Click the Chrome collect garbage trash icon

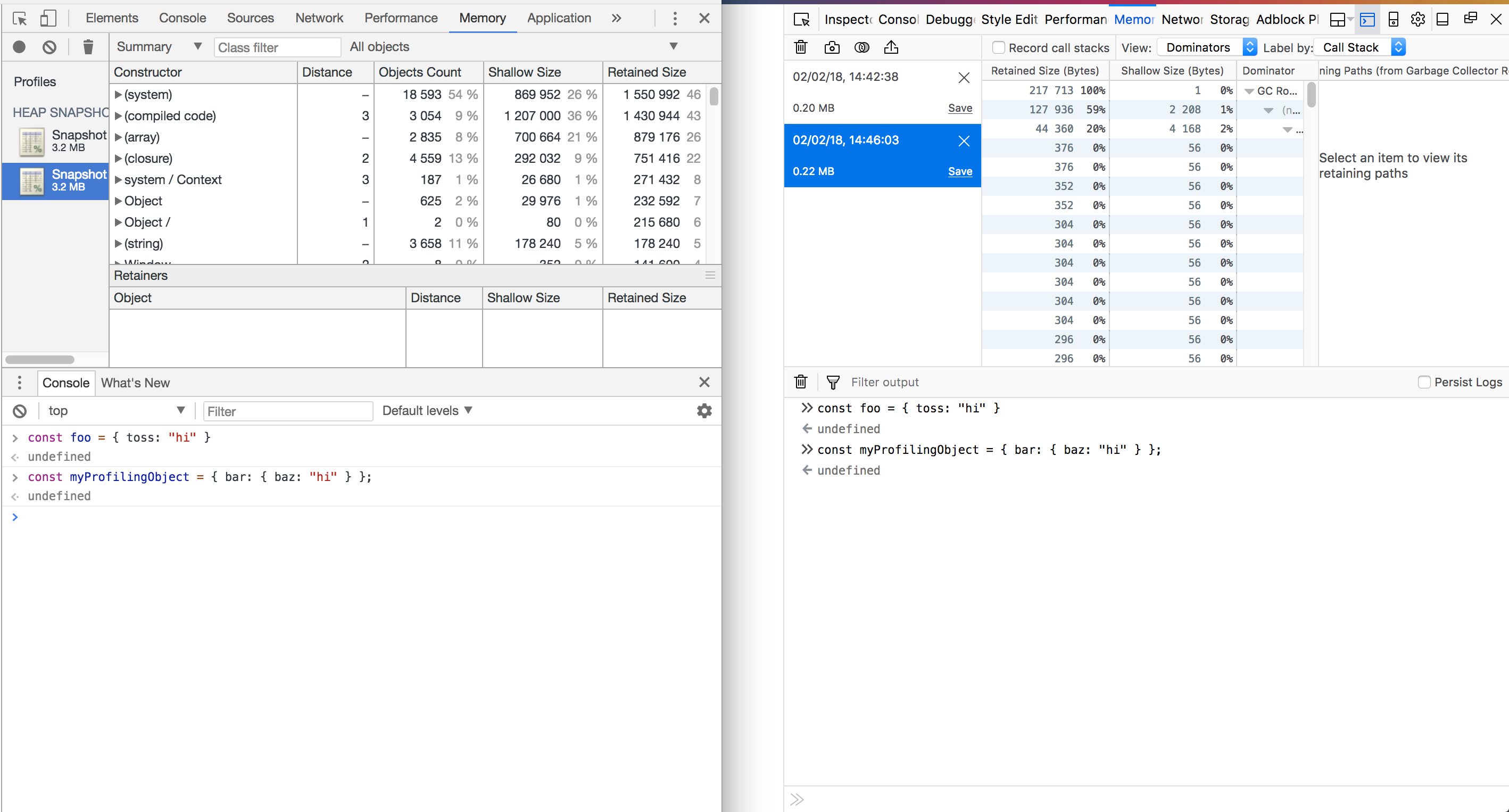click(x=88, y=47)
